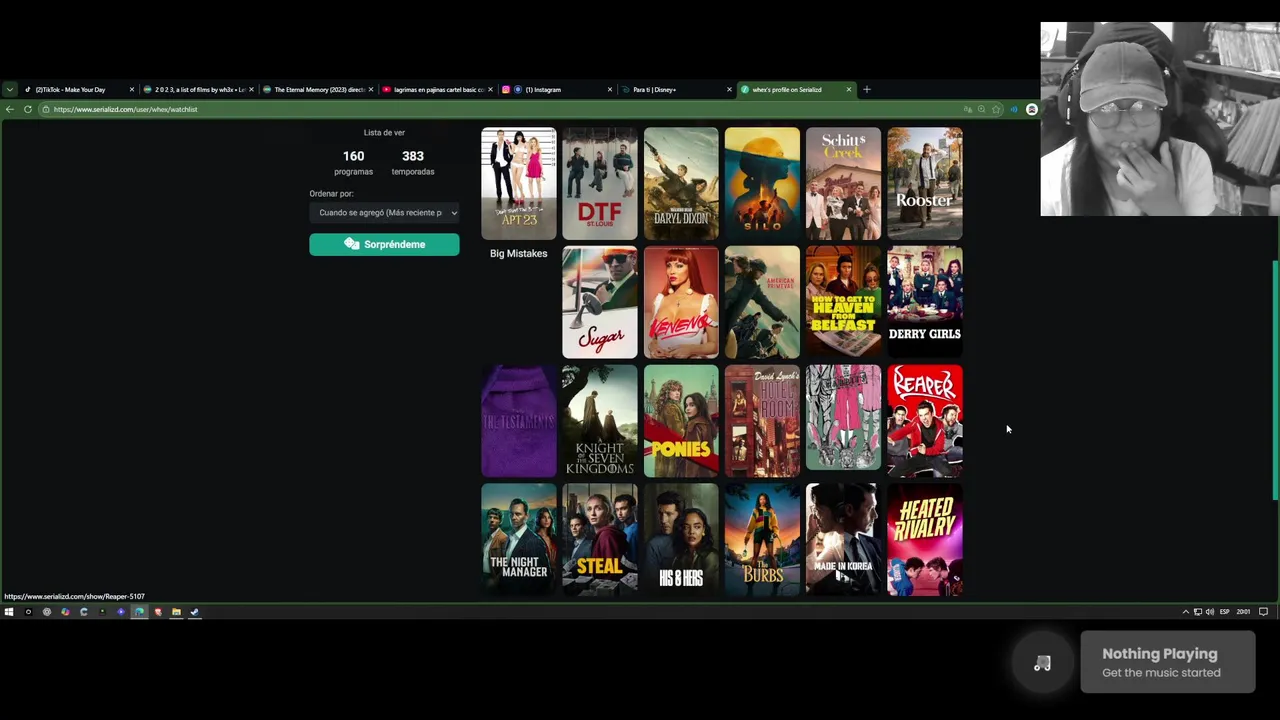Open the Steal show poster
Viewport: 1280px width, 720px height.
pyautogui.click(x=600, y=540)
